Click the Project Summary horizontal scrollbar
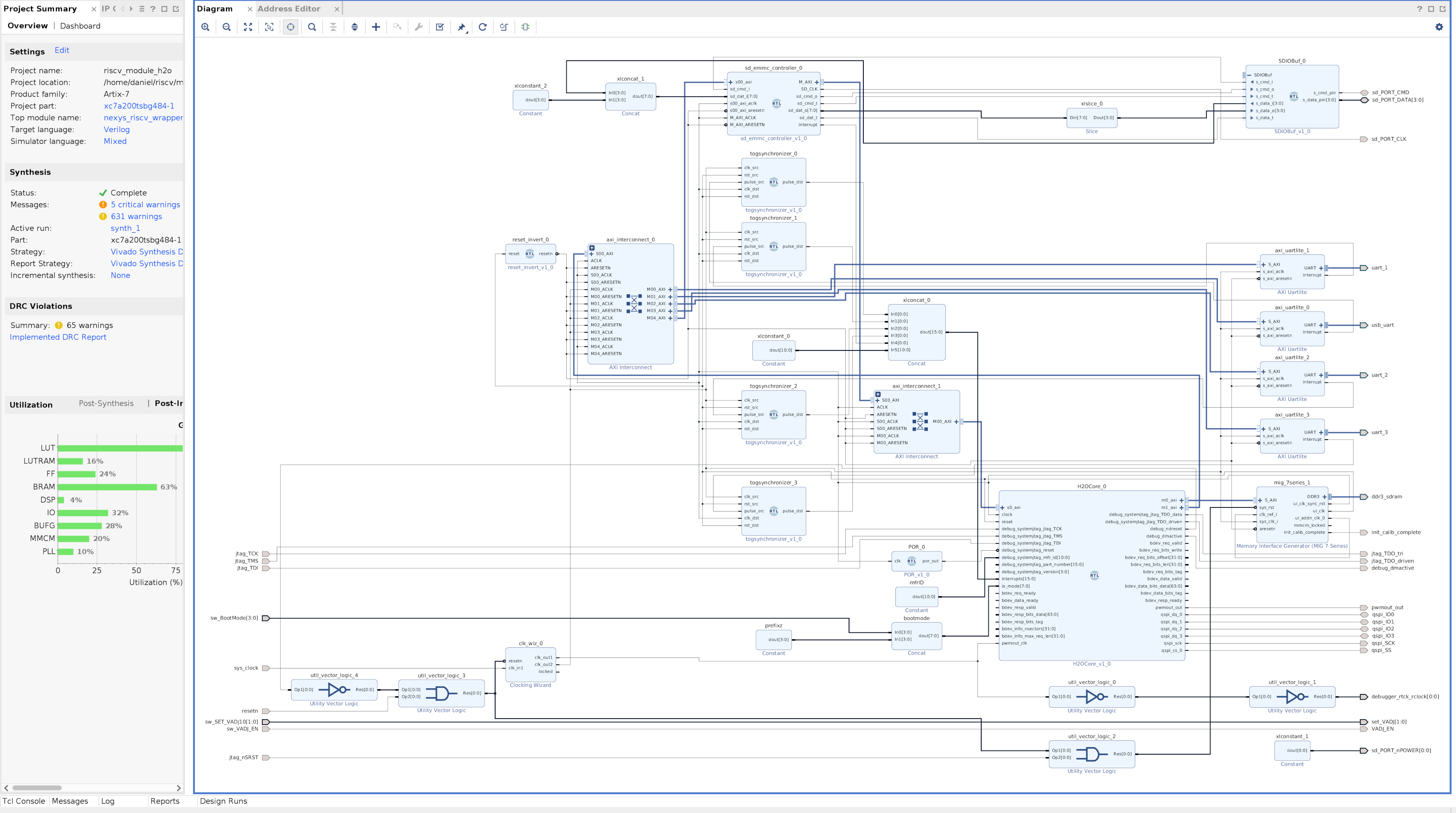 pos(37,787)
